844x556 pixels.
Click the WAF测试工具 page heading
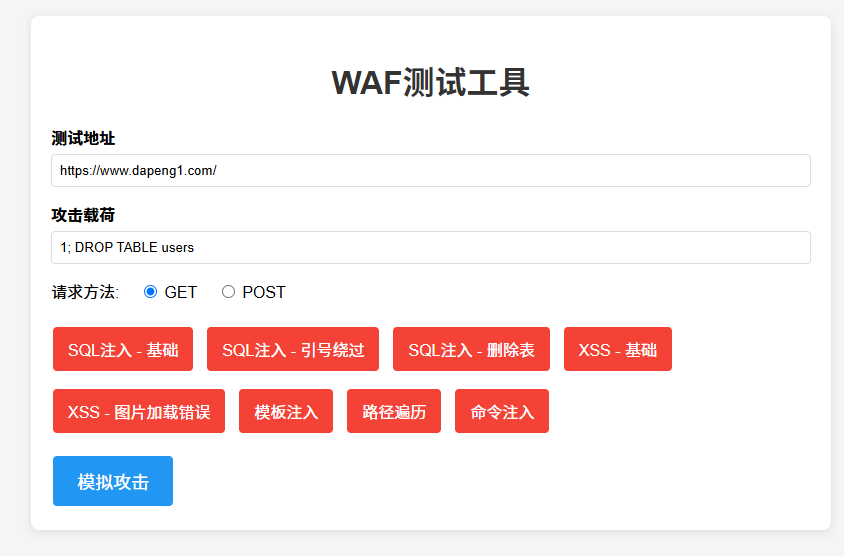[430, 83]
